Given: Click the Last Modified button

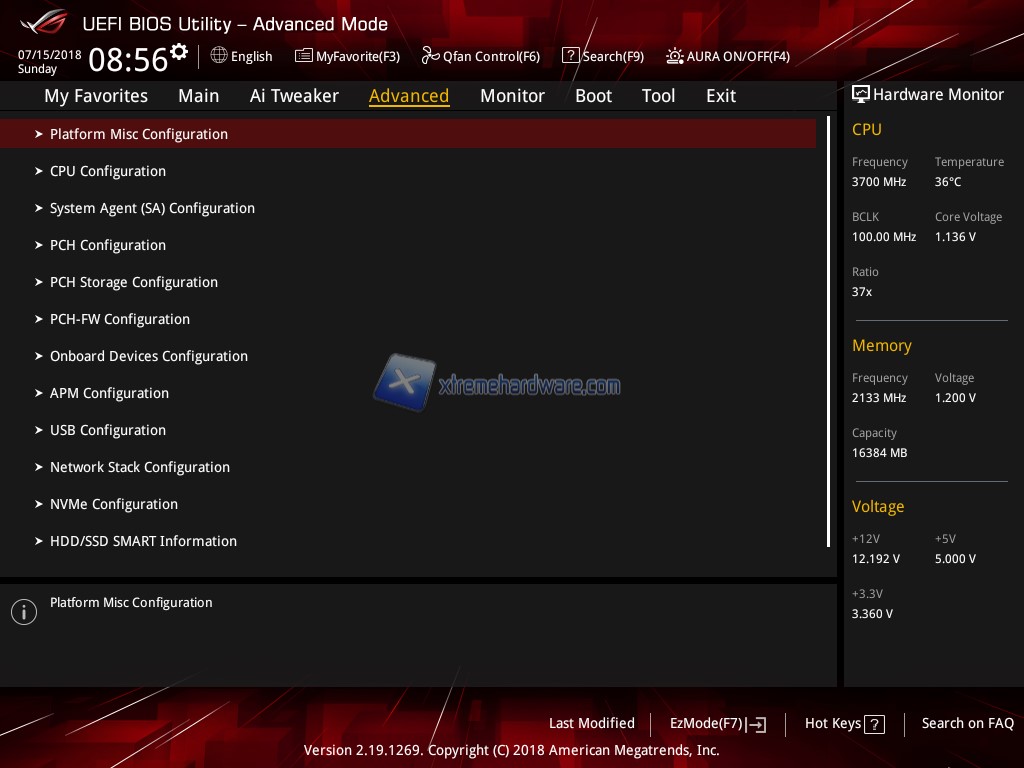Looking at the screenshot, I should pyautogui.click(x=591, y=723).
